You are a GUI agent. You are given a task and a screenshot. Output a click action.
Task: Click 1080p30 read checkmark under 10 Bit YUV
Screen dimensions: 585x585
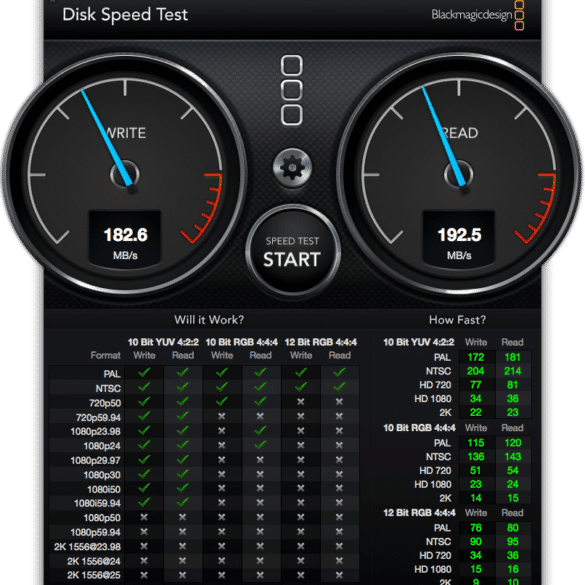point(182,474)
